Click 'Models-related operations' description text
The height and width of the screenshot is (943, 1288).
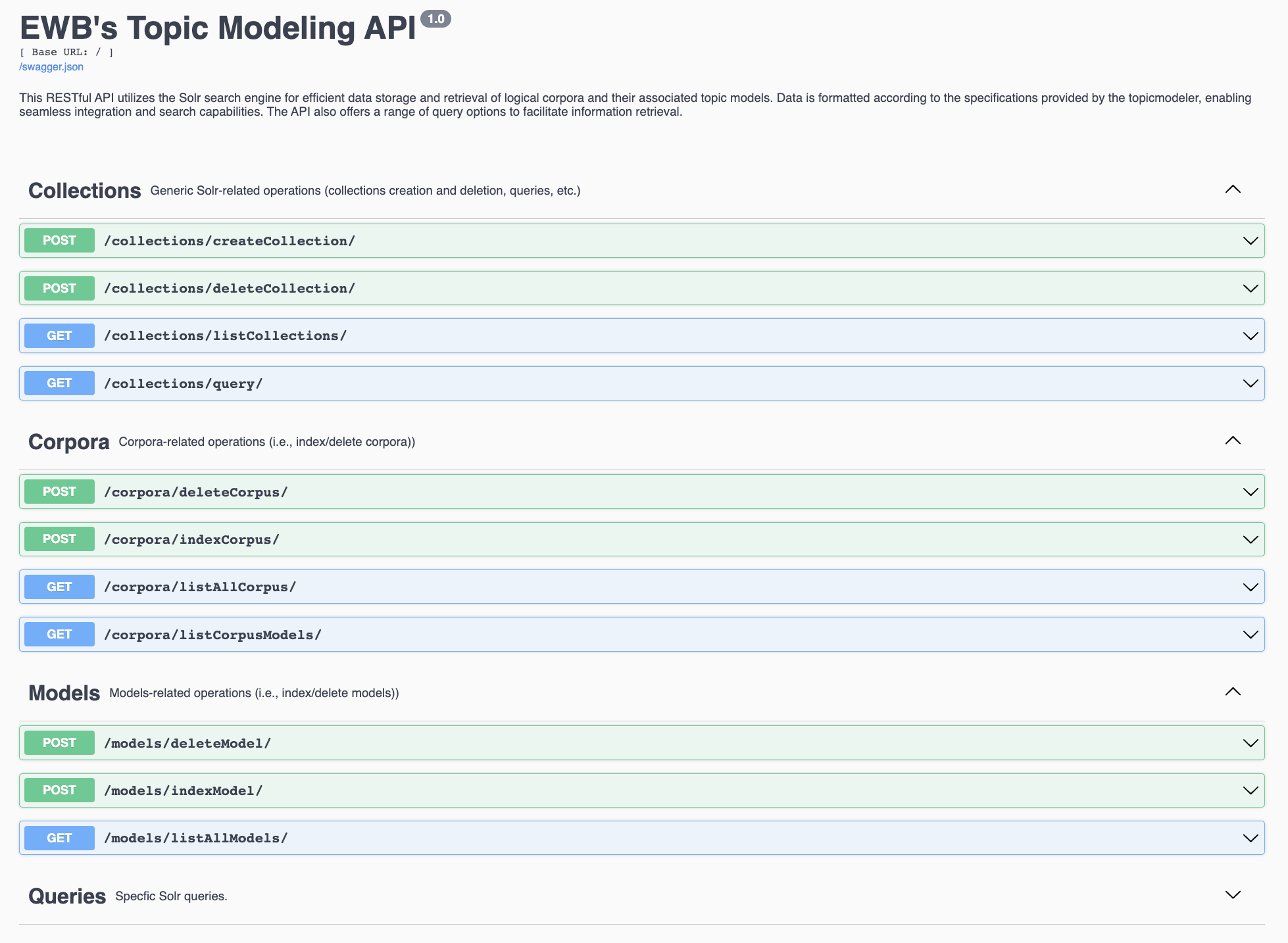point(254,693)
